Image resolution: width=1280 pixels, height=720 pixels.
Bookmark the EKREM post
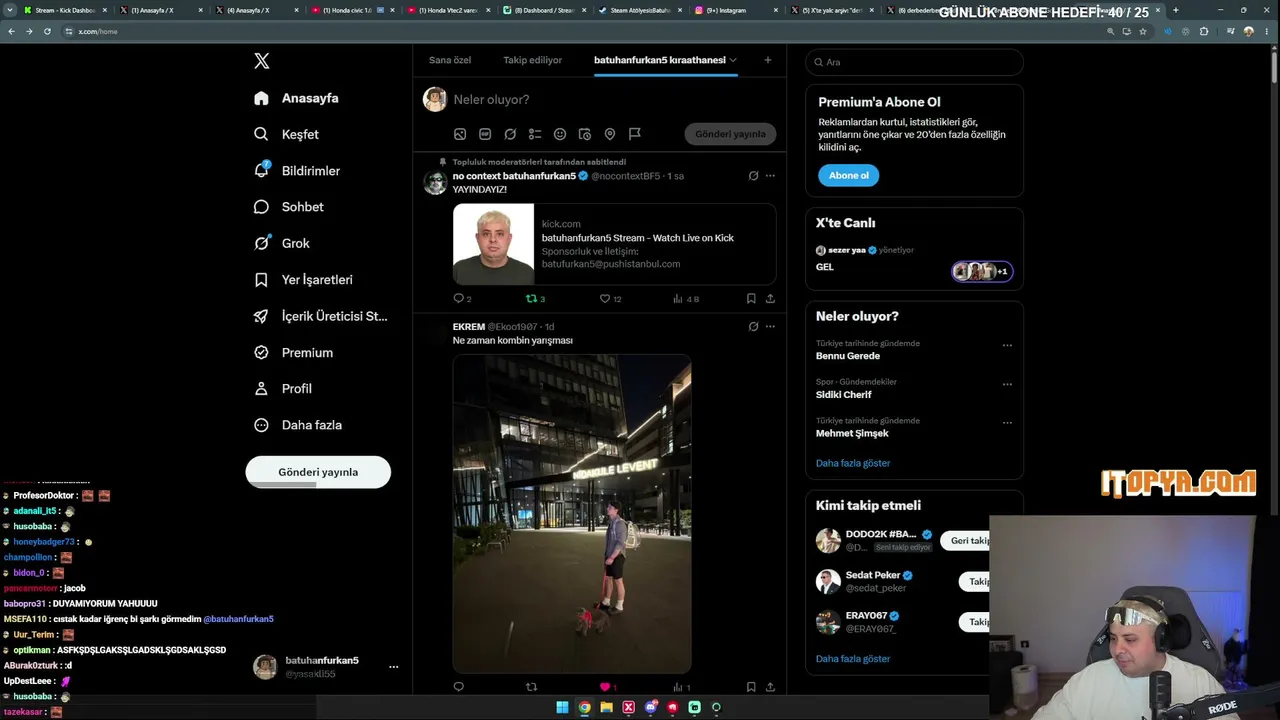coord(751,687)
